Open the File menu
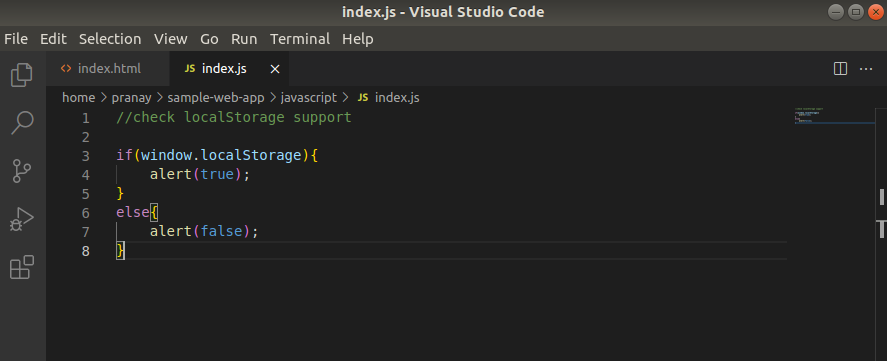 16,39
